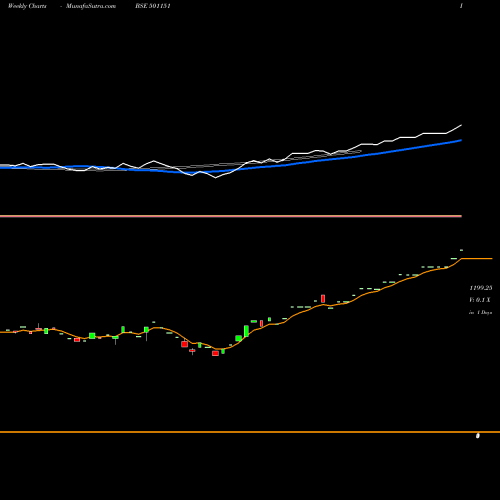The width and height of the screenshot is (500, 500).
Task: Click the 'BSE 501151' symbol text
Action: coord(153,6)
